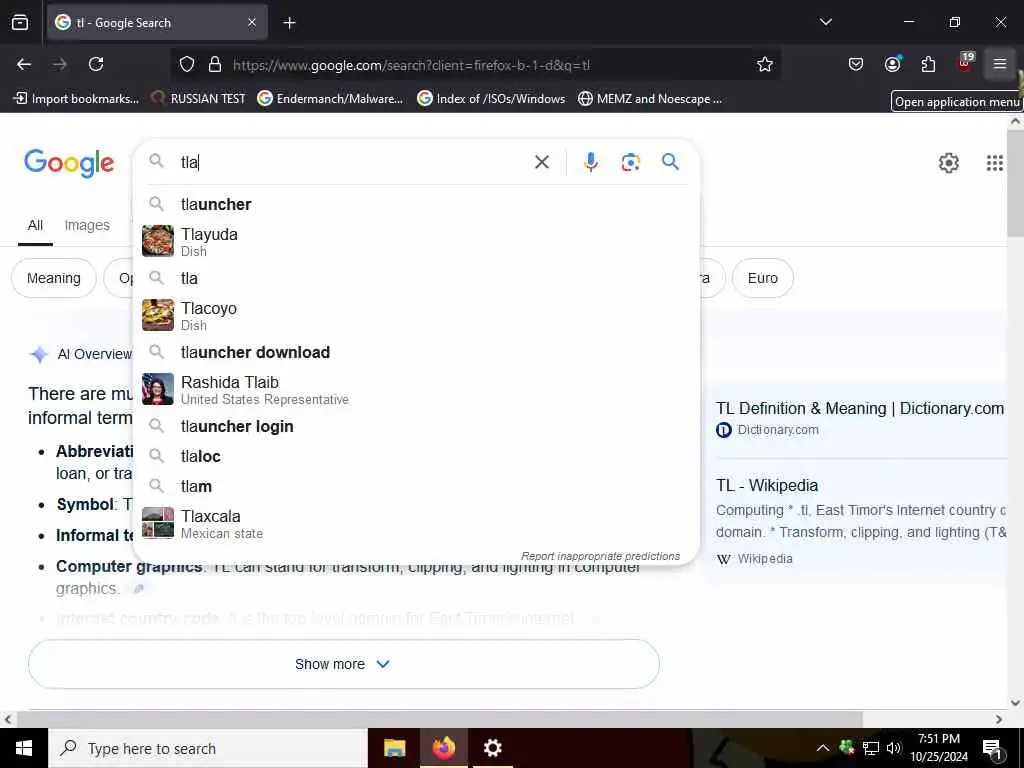Click the AI Overview sparkle icon
The image size is (1024, 768).
[39, 354]
